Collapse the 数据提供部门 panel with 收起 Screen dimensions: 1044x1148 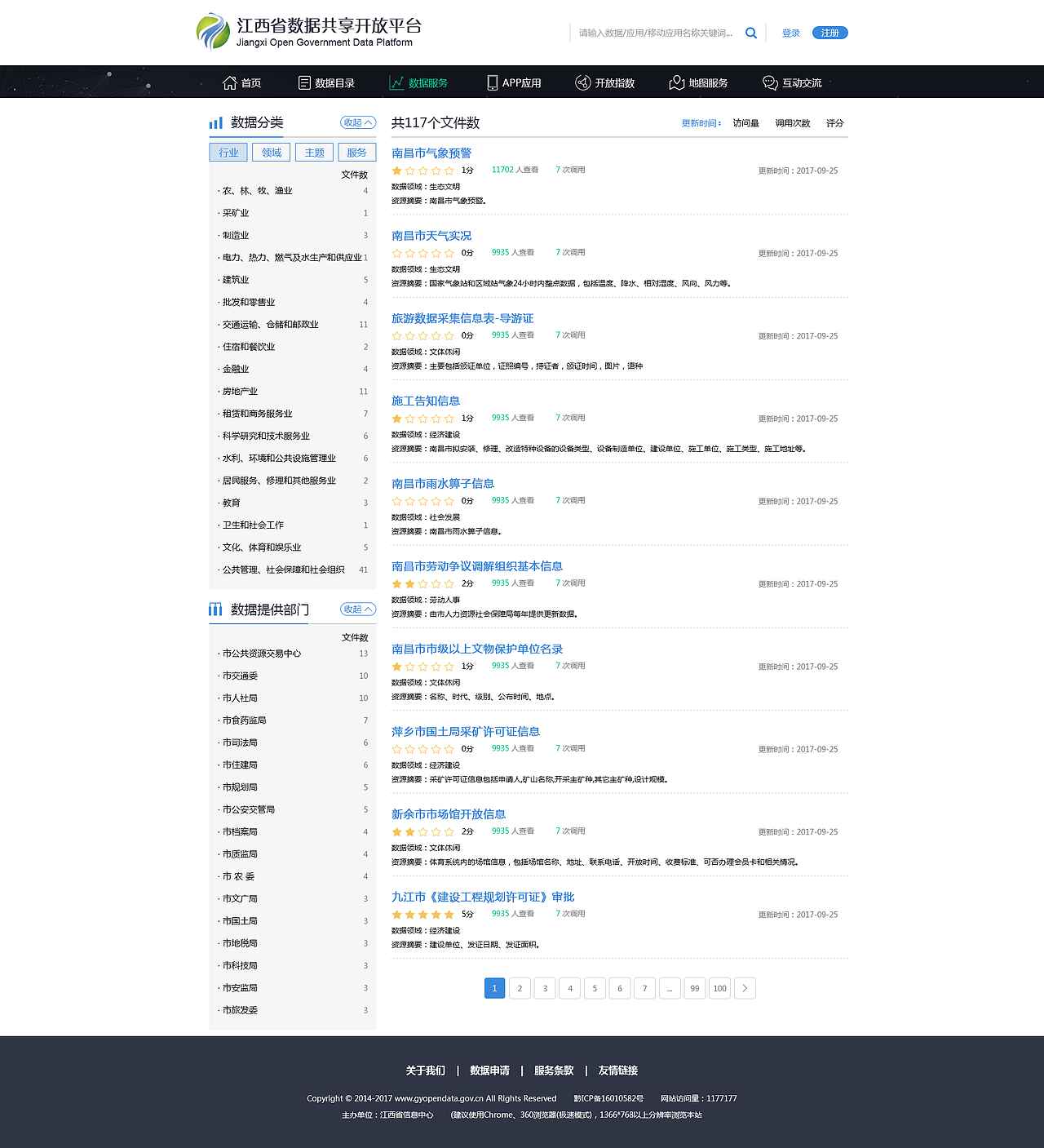pyautogui.click(x=358, y=609)
